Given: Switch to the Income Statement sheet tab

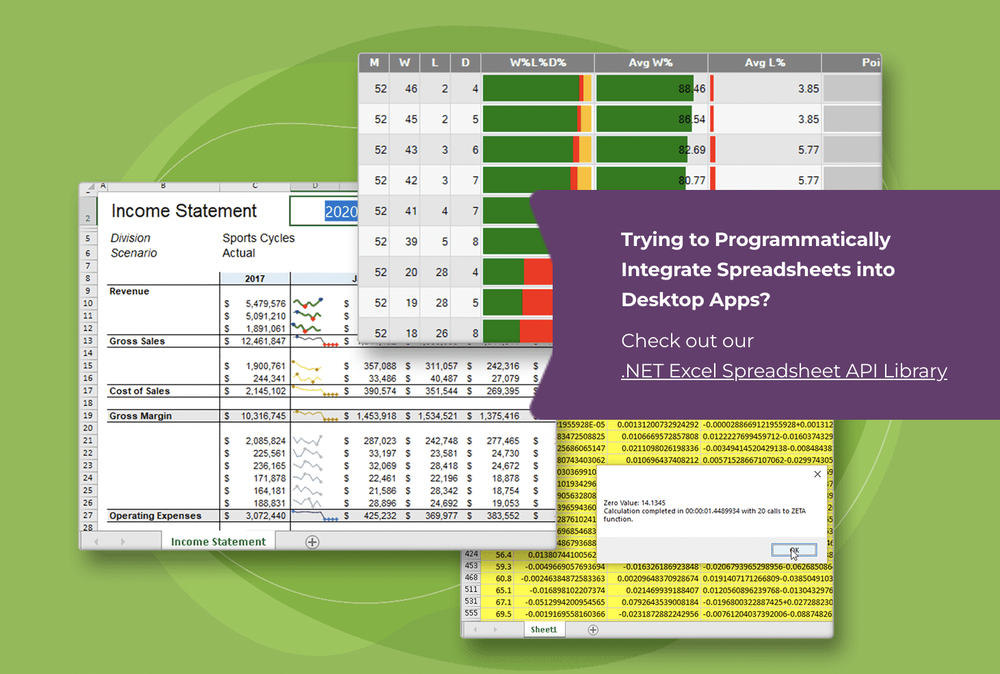Looking at the screenshot, I should click(x=218, y=541).
